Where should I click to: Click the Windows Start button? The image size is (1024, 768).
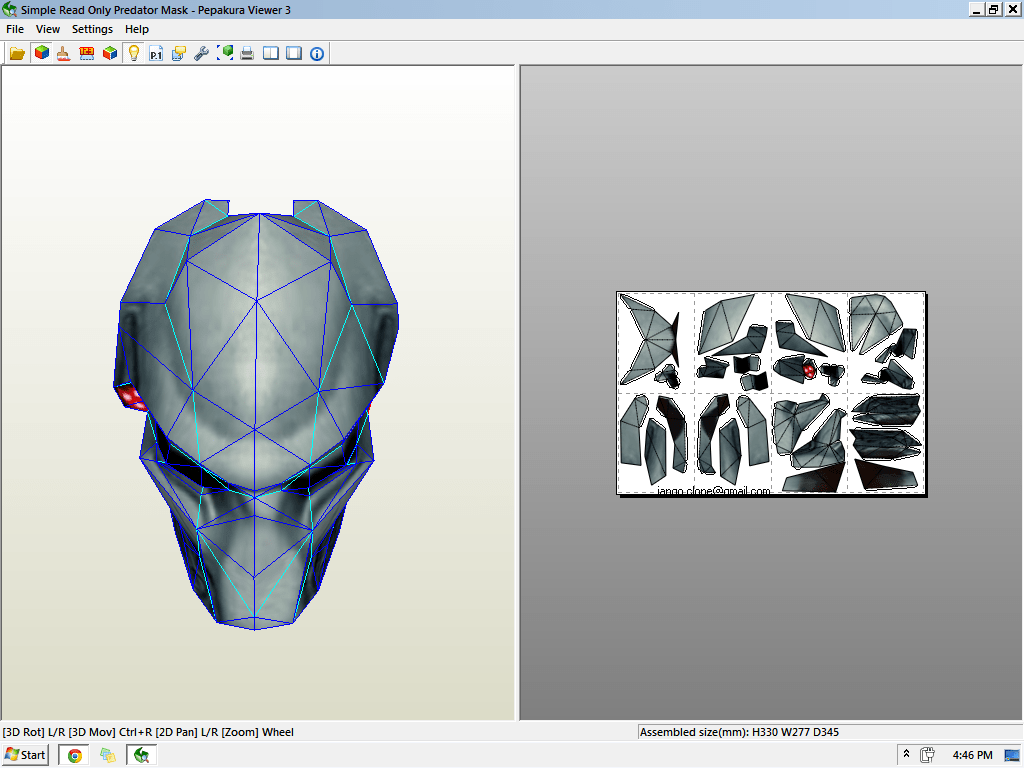coord(26,755)
